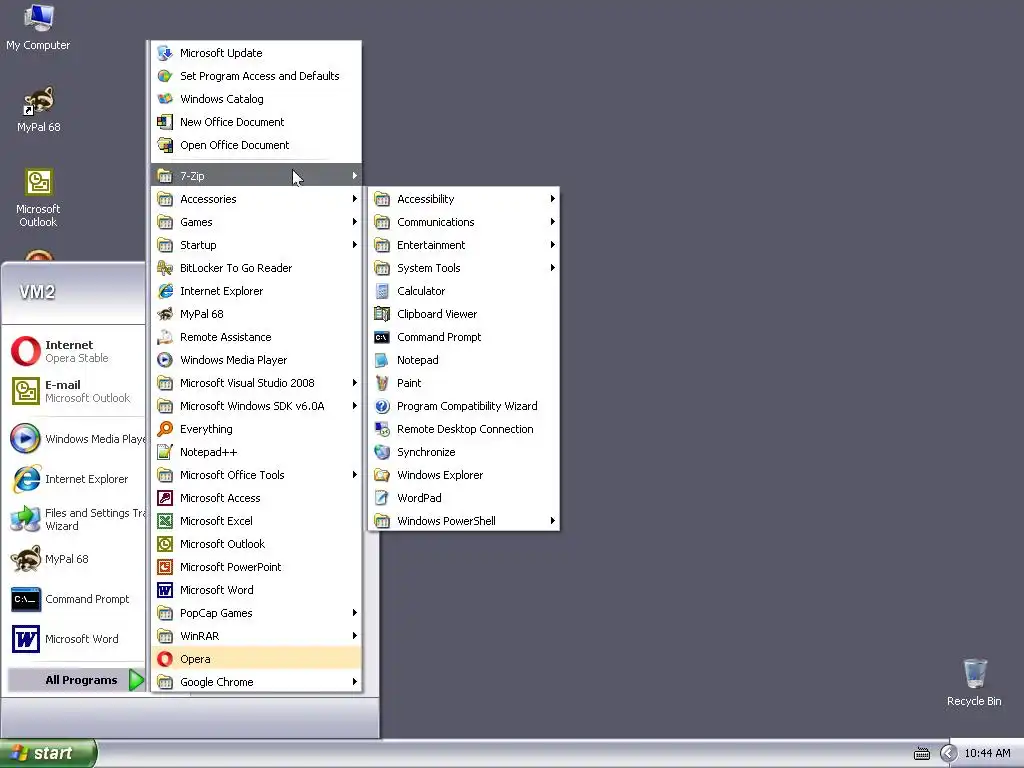
Task: Click Synchronize in the Accessories submenu
Action: pyautogui.click(x=464, y=452)
